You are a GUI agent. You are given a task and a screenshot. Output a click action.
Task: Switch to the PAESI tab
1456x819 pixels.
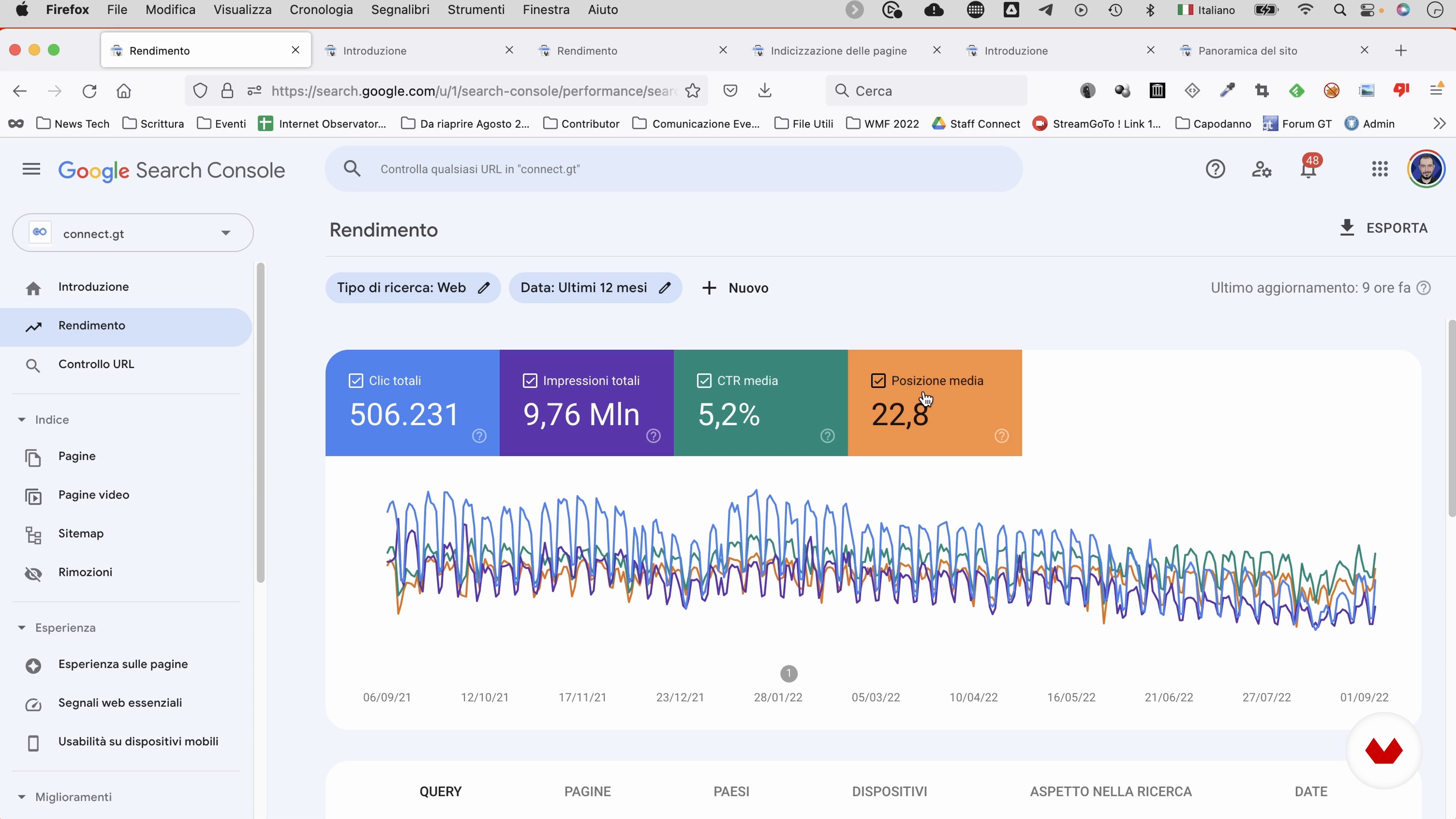[x=731, y=791]
